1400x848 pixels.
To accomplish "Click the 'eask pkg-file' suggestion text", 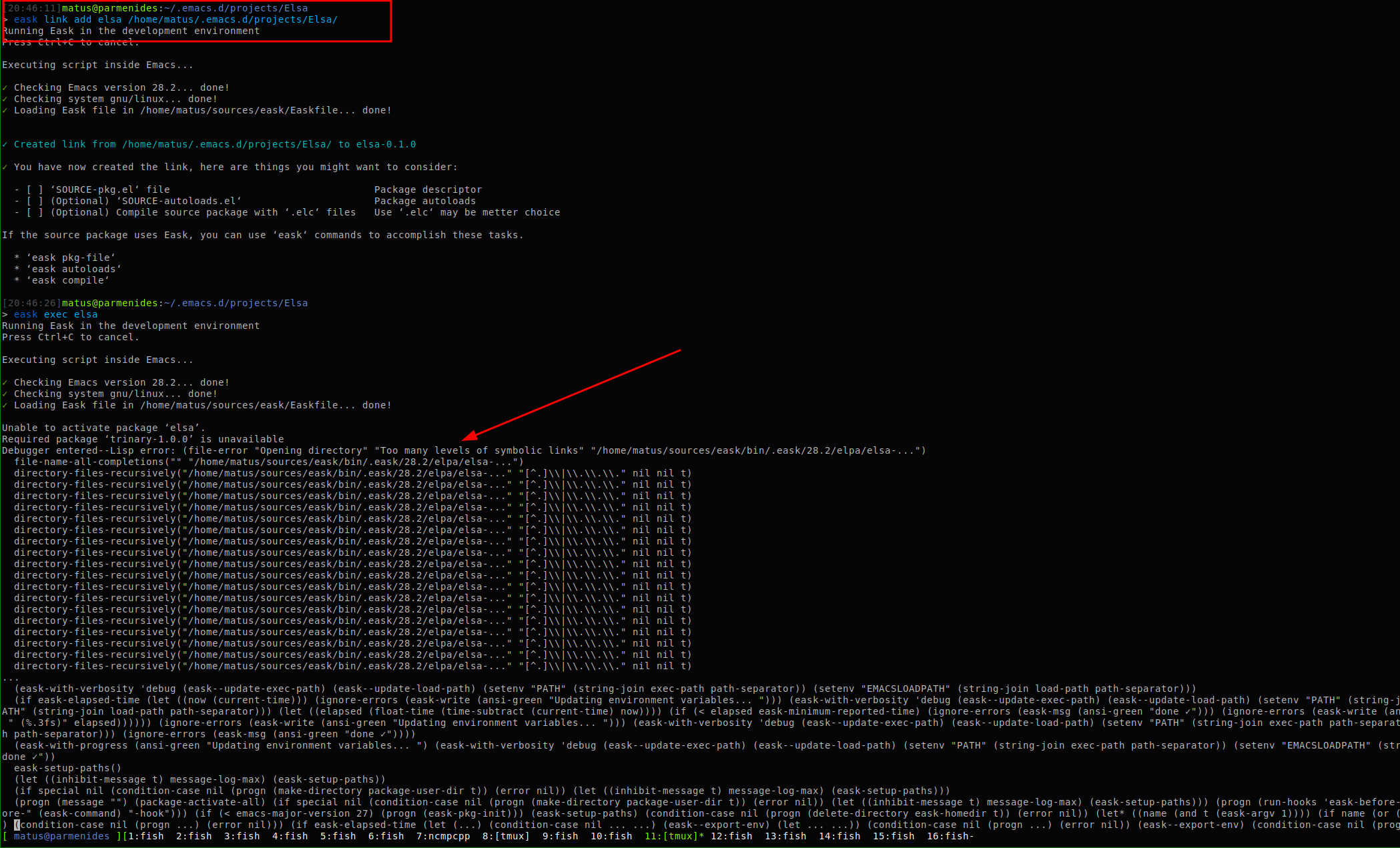I will pyautogui.click(x=71, y=258).
